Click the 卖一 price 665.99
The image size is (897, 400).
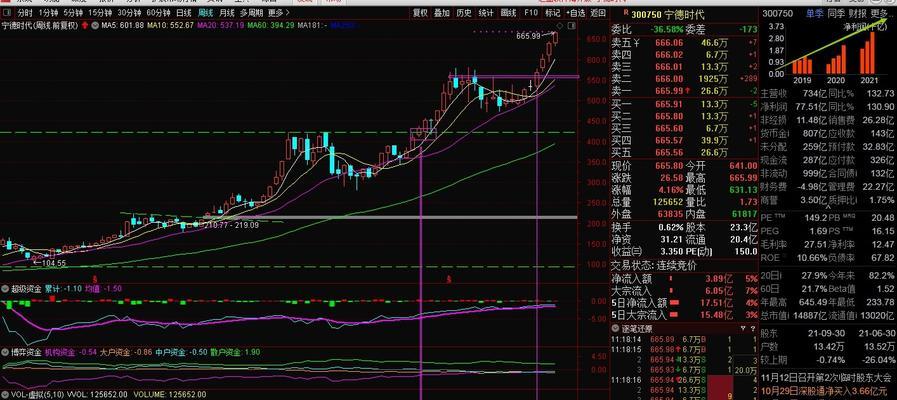(669, 91)
